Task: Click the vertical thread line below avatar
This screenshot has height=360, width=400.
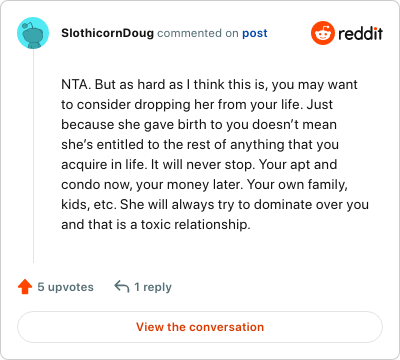Action: pyautogui.click(x=33, y=156)
